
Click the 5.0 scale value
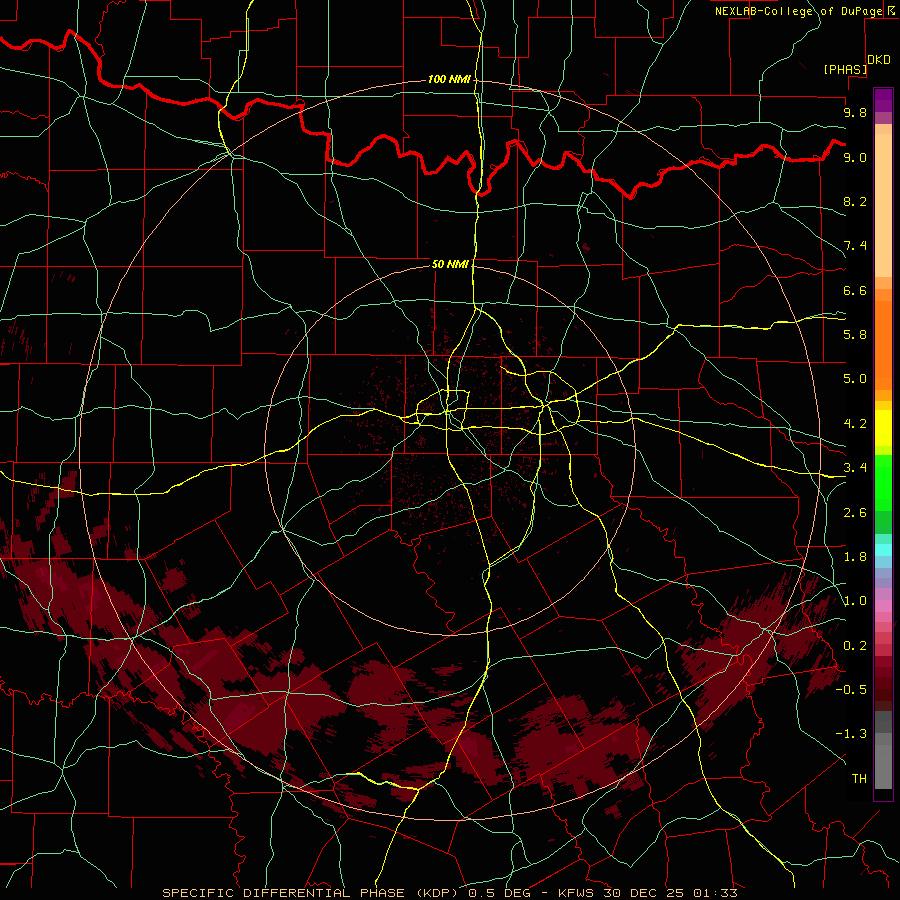coord(855,379)
